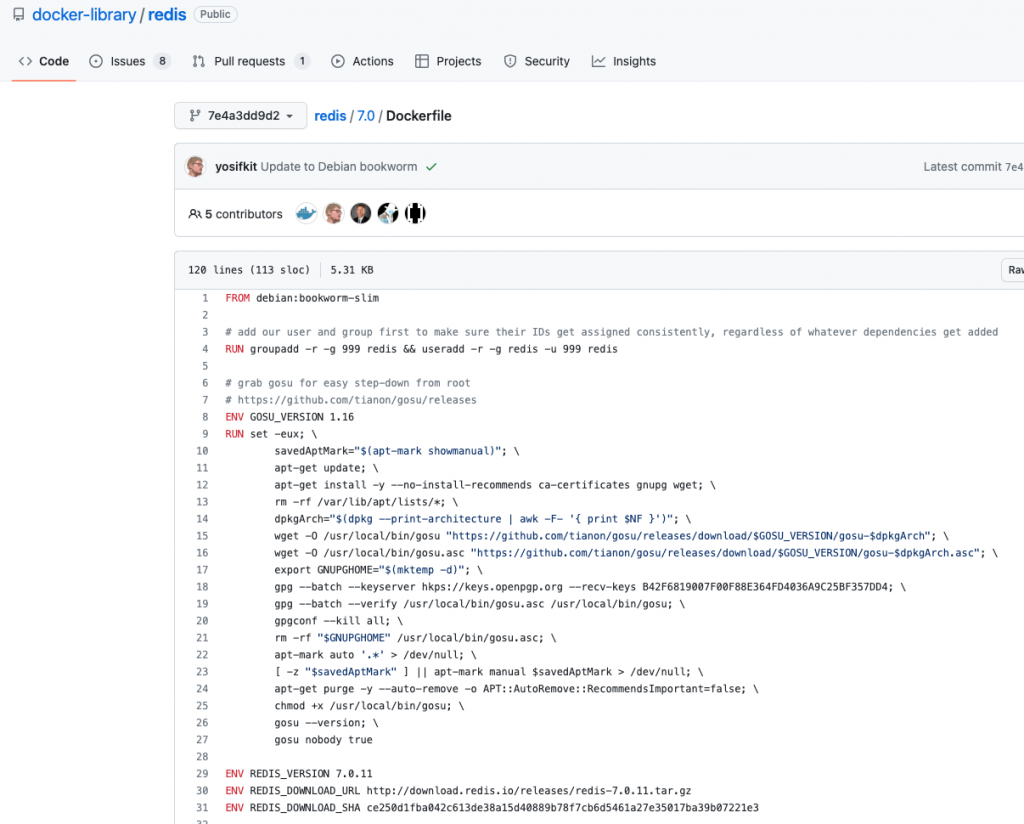The width and height of the screenshot is (1024, 824).
Task: Click the Public visibility badge
Action: pyautogui.click(x=215, y=14)
